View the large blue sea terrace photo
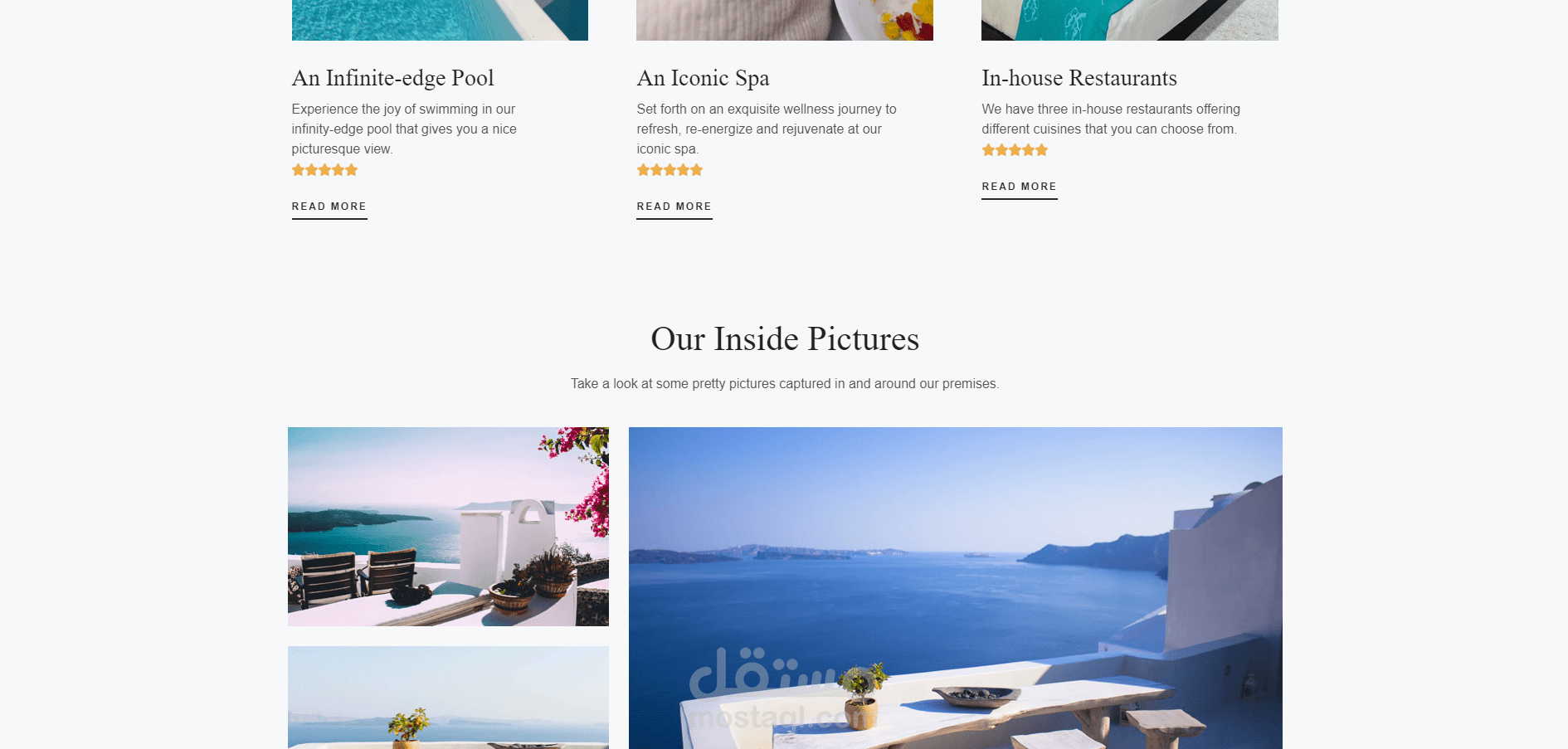Screen dimensions: 1568x749 [956, 588]
